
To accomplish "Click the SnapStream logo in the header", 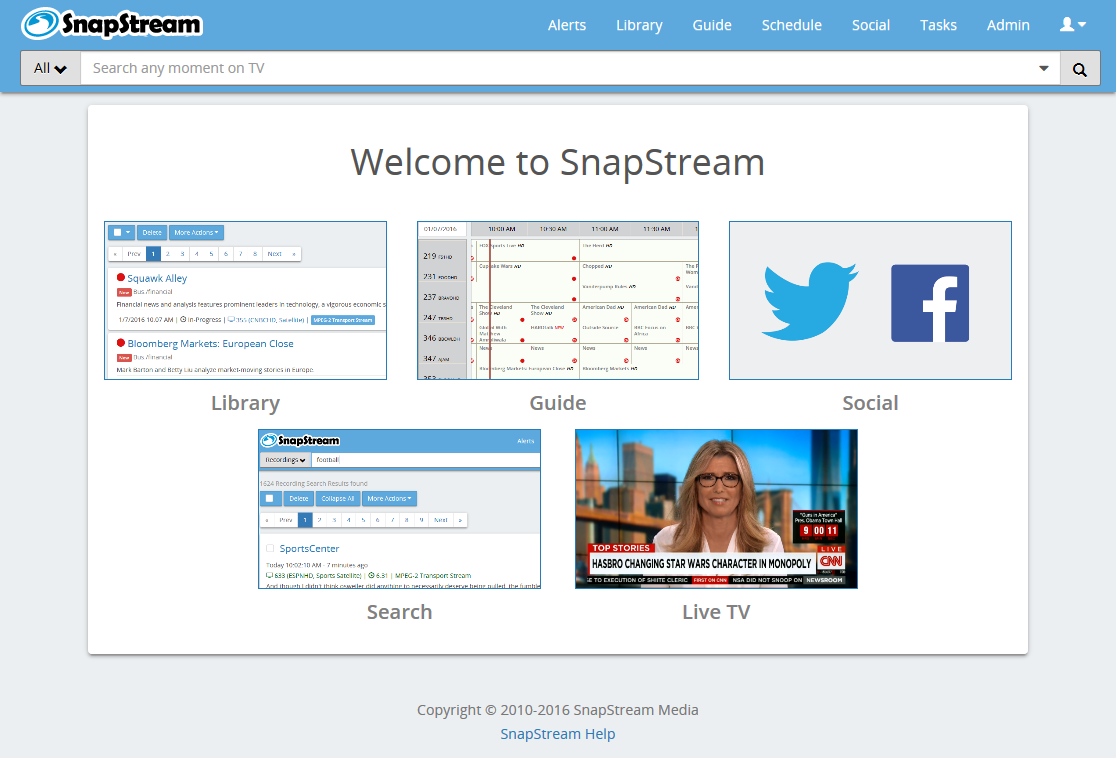I will coord(112,24).
